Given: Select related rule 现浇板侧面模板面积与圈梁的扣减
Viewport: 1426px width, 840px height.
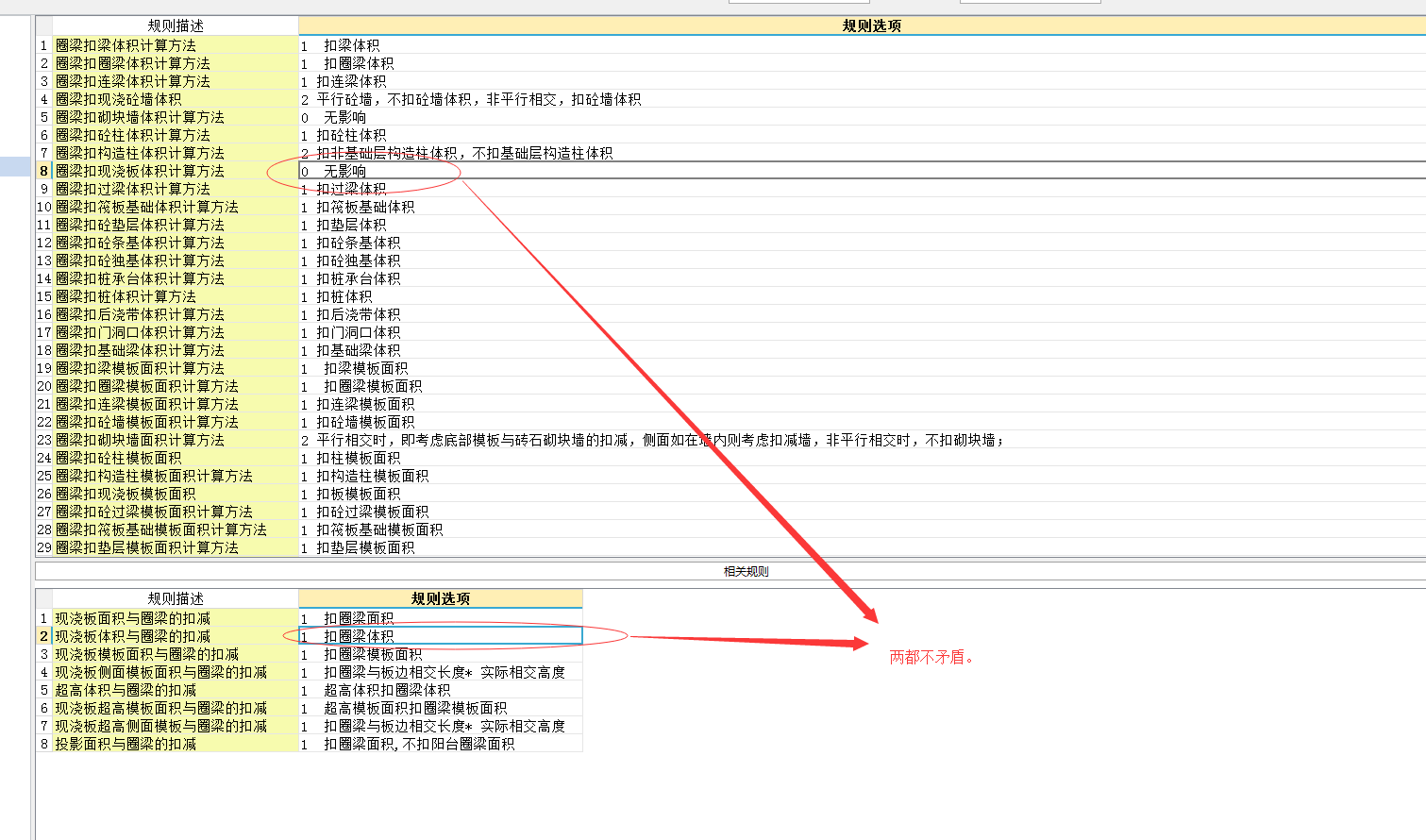Looking at the screenshot, I should (176, 672).
